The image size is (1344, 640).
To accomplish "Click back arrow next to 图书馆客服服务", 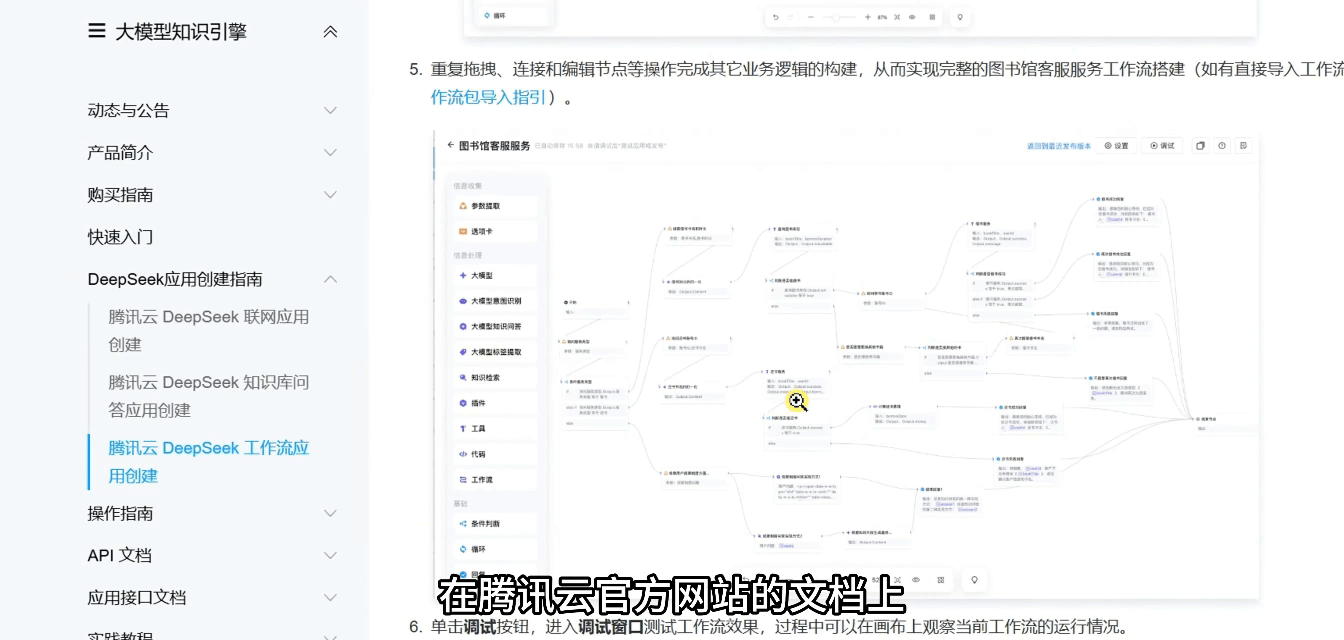I will click(450, 145).
